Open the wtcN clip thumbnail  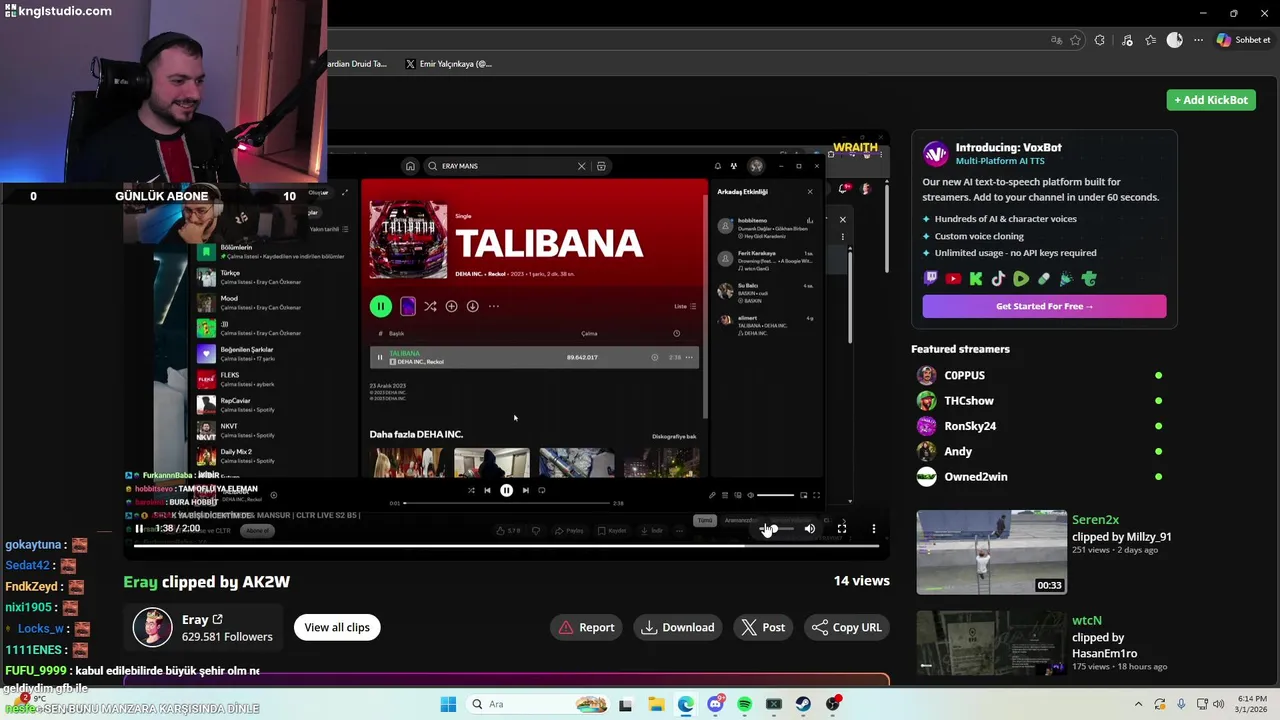tap(992, 643)
